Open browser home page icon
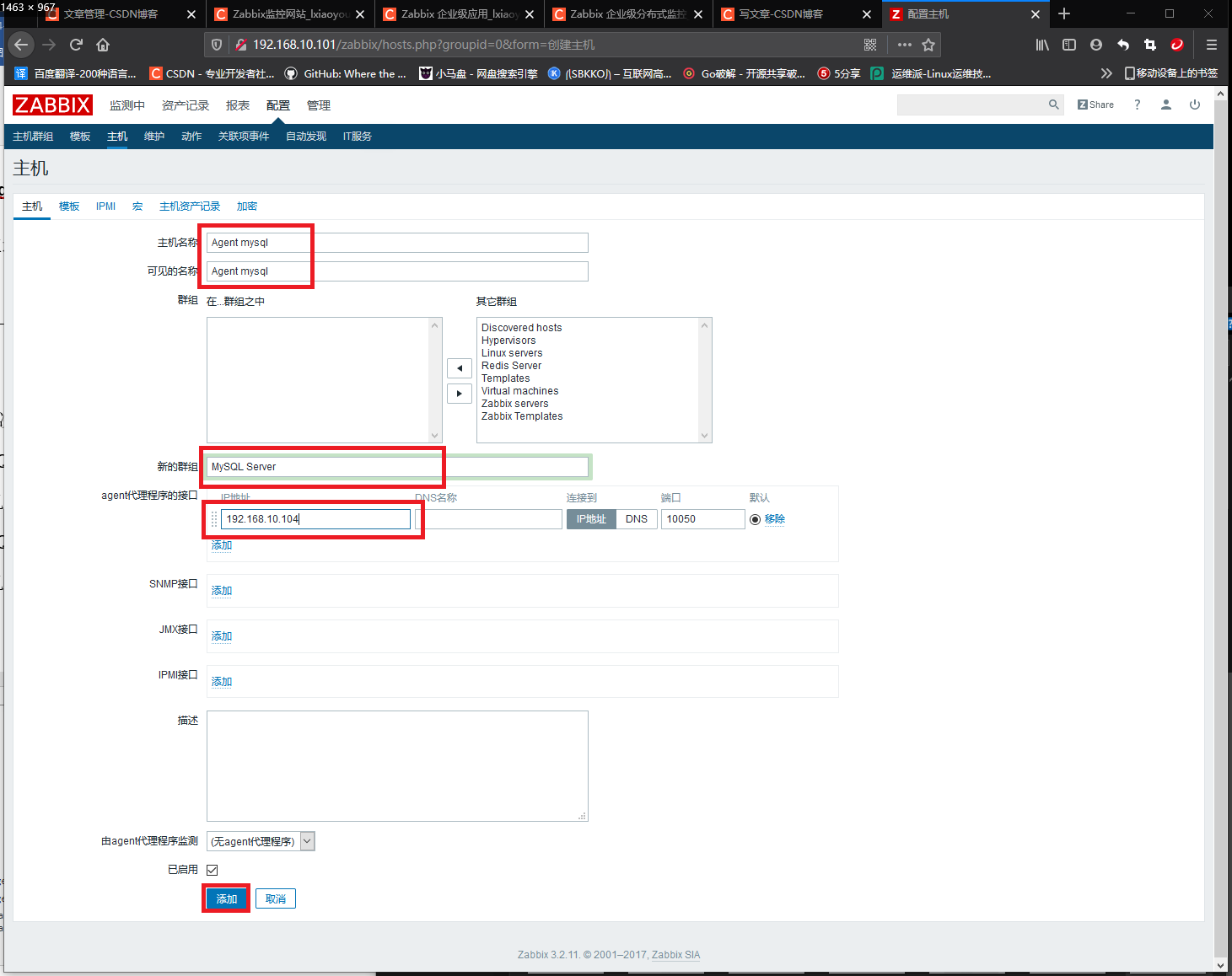This screenshot has height=976, width=1232. 103,45
